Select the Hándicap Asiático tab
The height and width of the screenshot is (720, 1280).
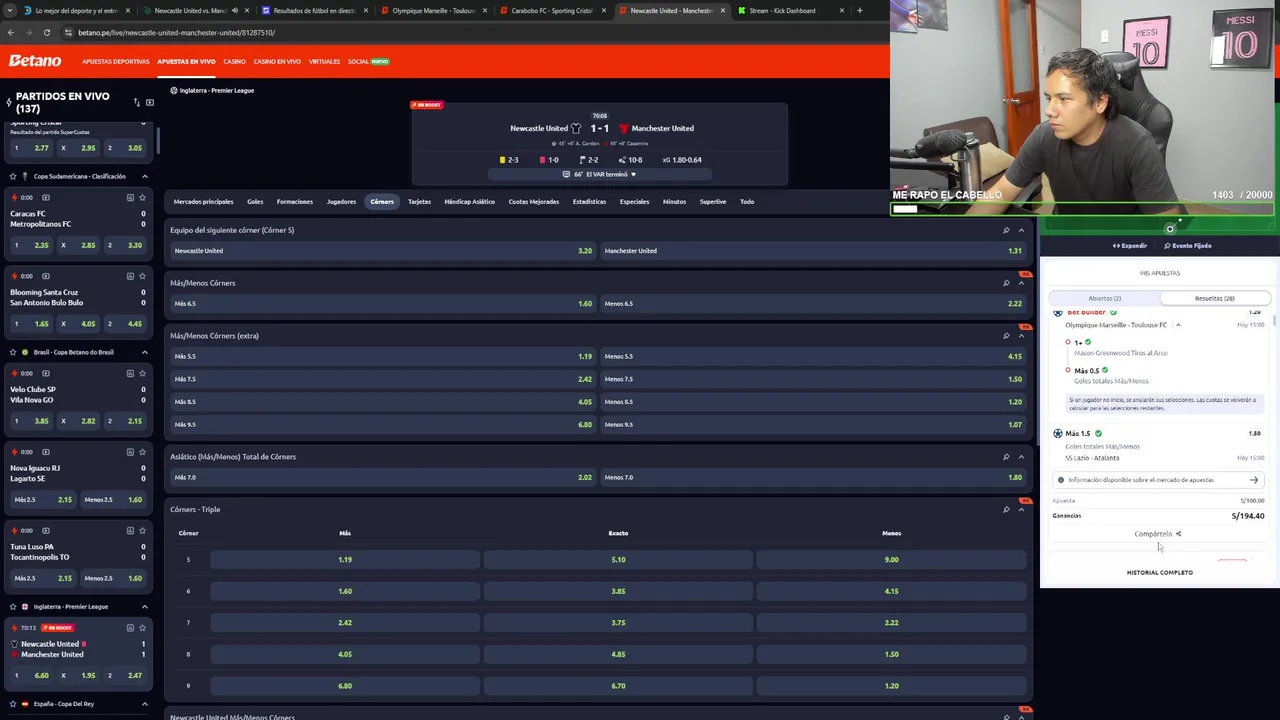click(x=469, y=202)
